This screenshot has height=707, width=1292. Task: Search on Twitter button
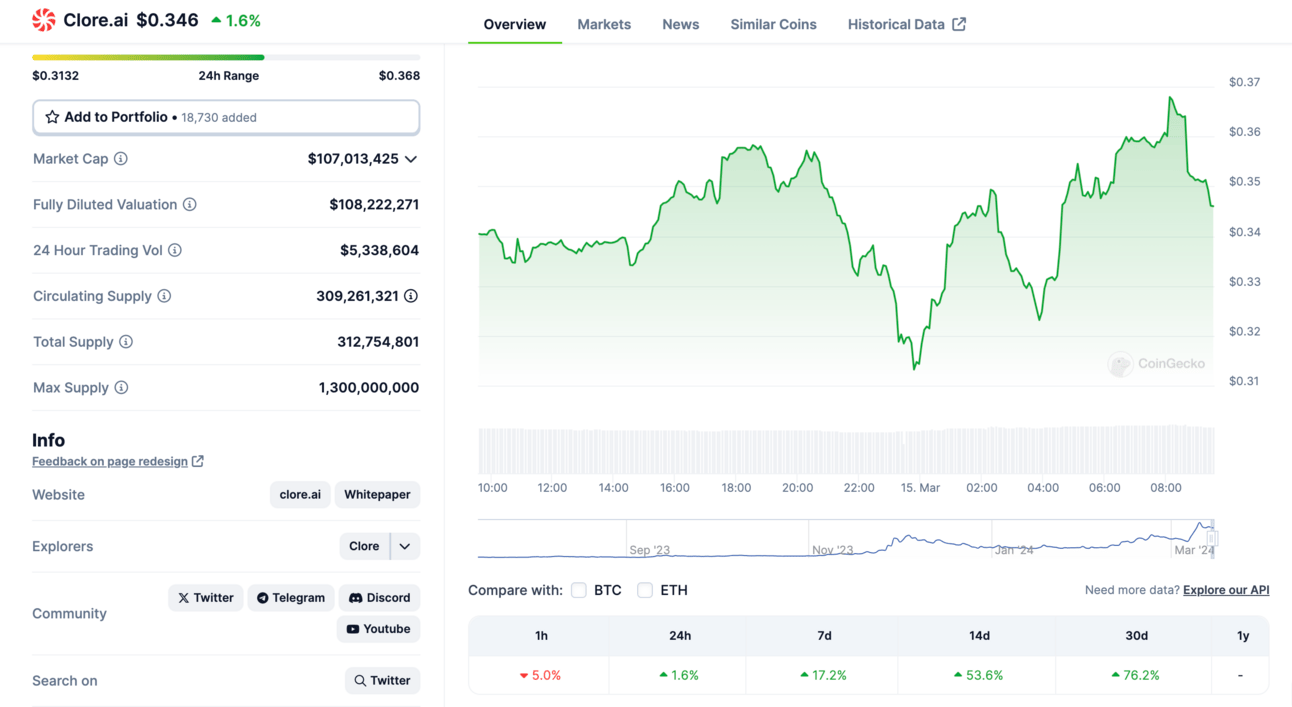pyautogui.click(x=382, y=681)
